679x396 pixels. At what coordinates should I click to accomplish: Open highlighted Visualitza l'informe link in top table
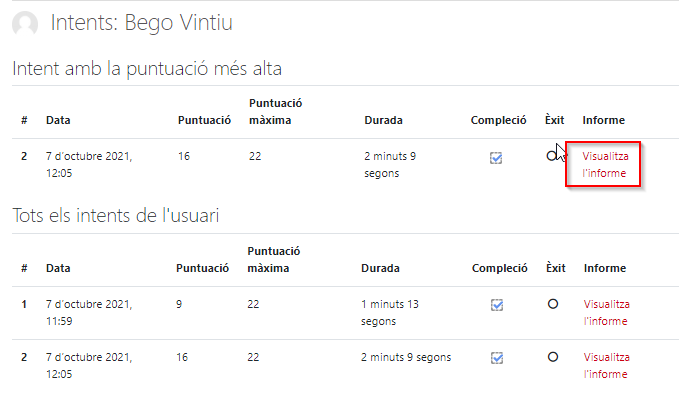click(605, 165)
